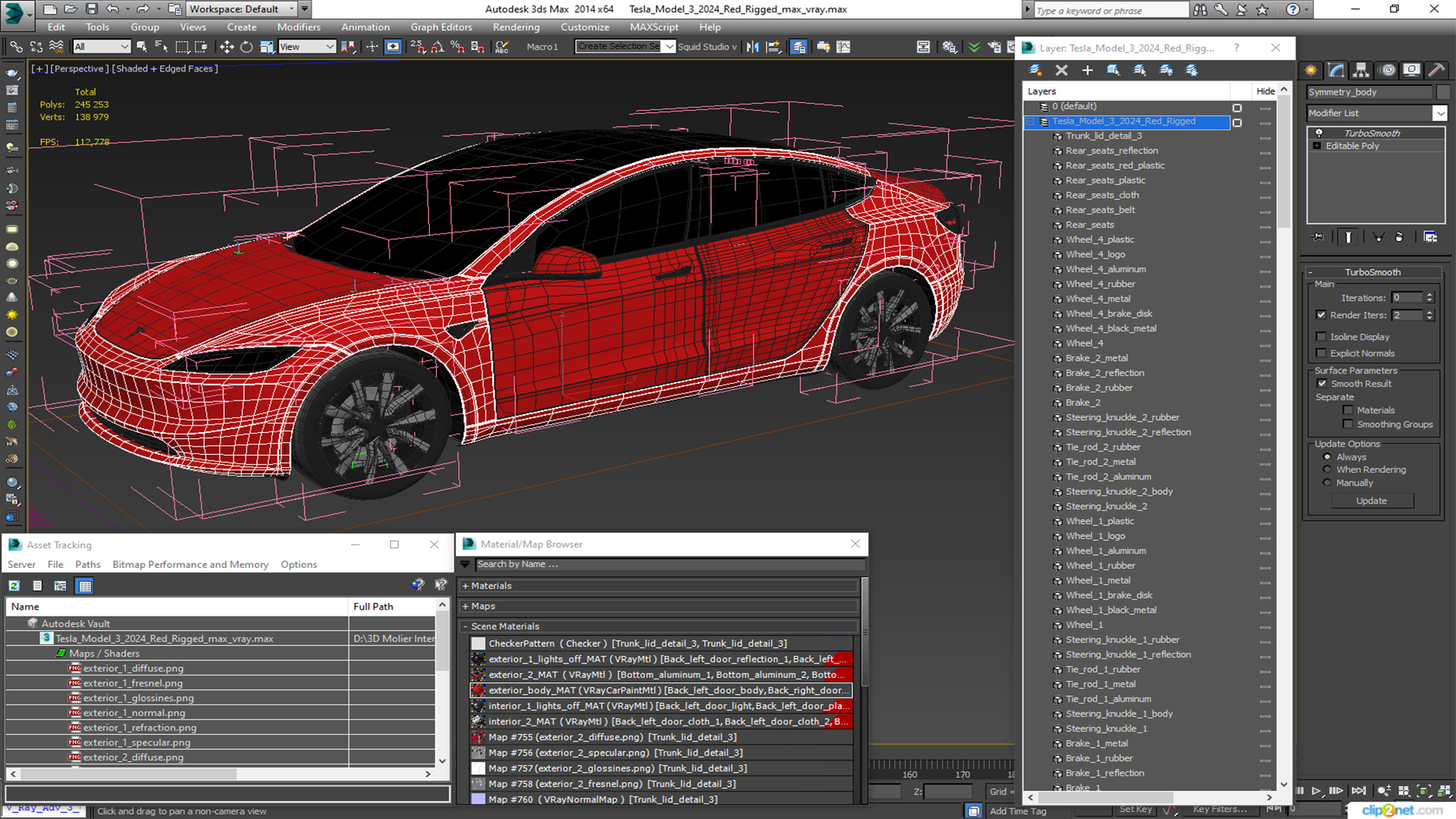Viewport: 1456px width, 819px height.
Task: Open the Display command panel tab
Action: pos(1411,70)
